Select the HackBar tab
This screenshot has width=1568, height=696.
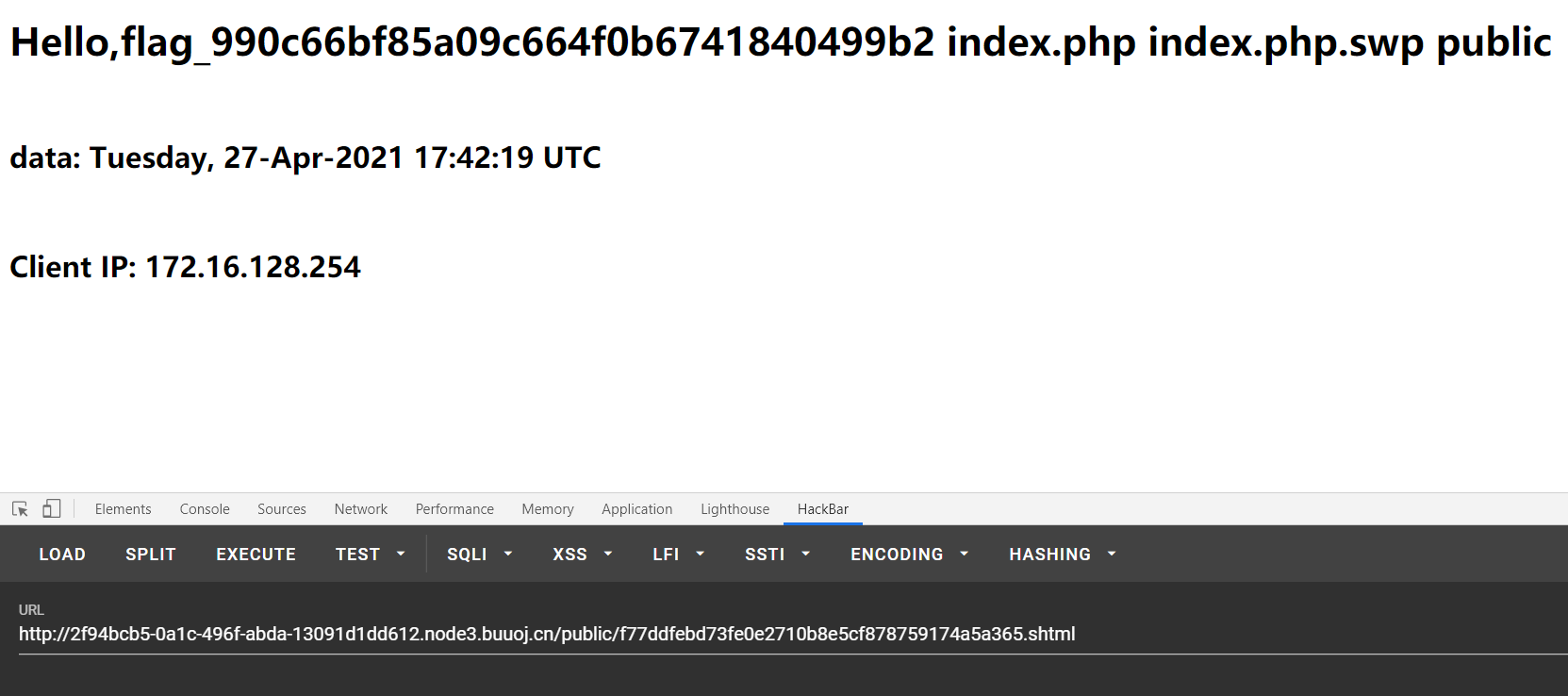click(x=822, y=508)
